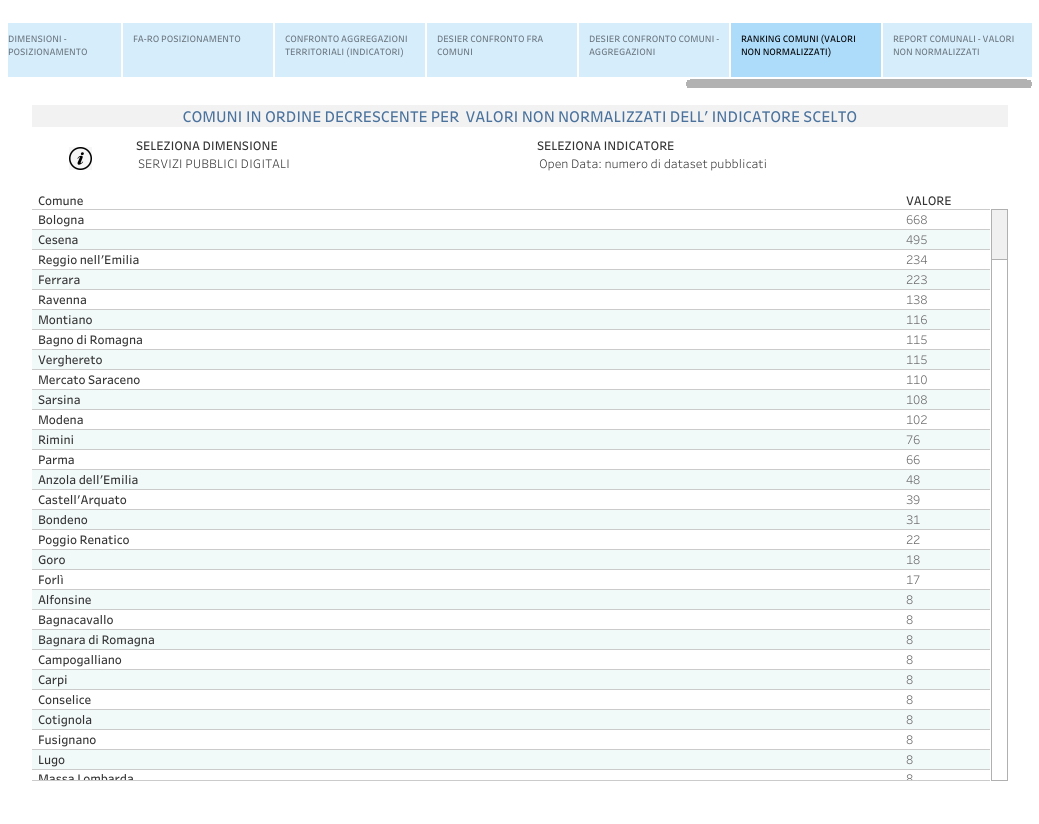1039x824 pixels.
Task: Open Report Comunali - Valori Non Normalizzati tab
Action: pyautogui.click(x=957, y=50)
